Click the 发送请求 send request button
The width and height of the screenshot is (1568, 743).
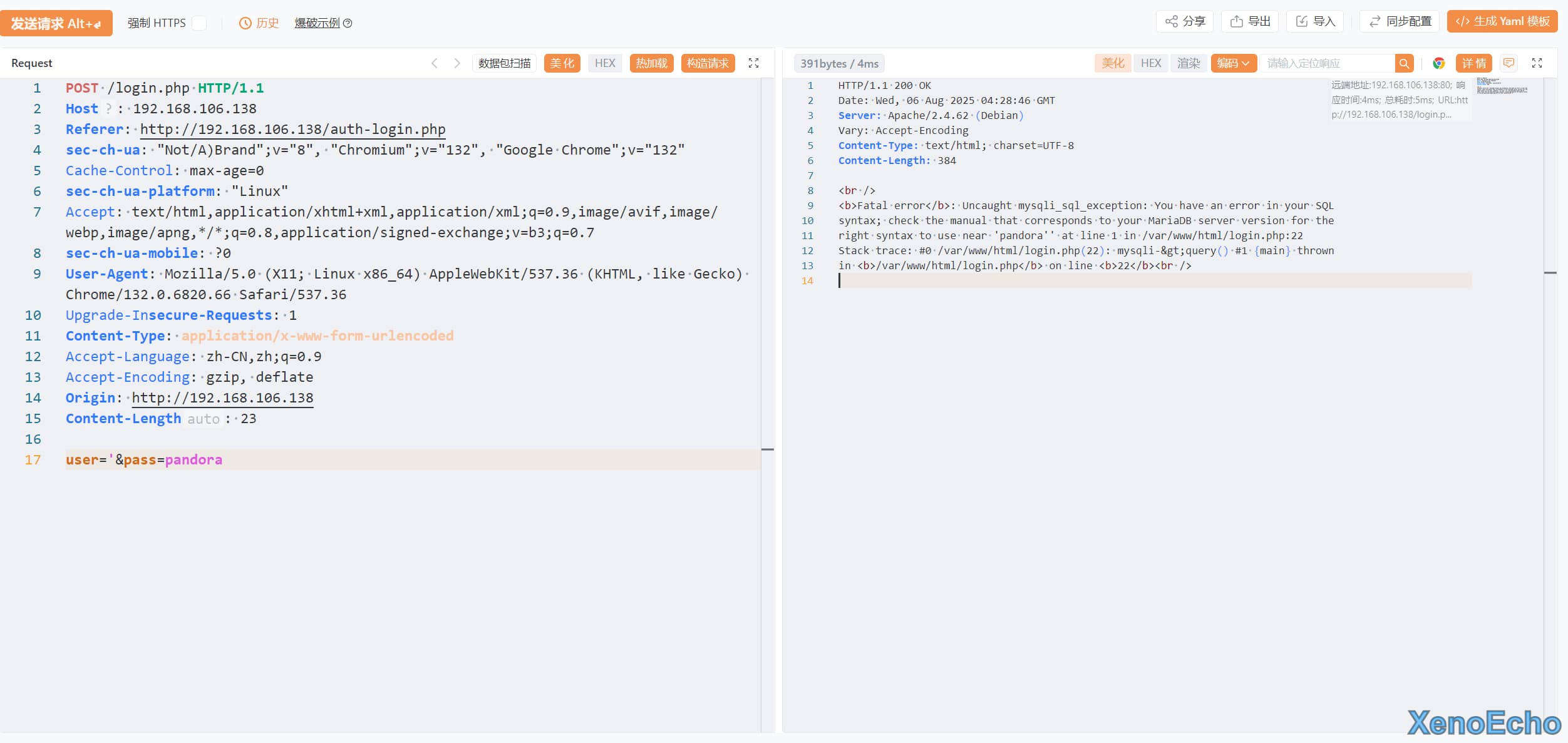(x=56, y=23)
